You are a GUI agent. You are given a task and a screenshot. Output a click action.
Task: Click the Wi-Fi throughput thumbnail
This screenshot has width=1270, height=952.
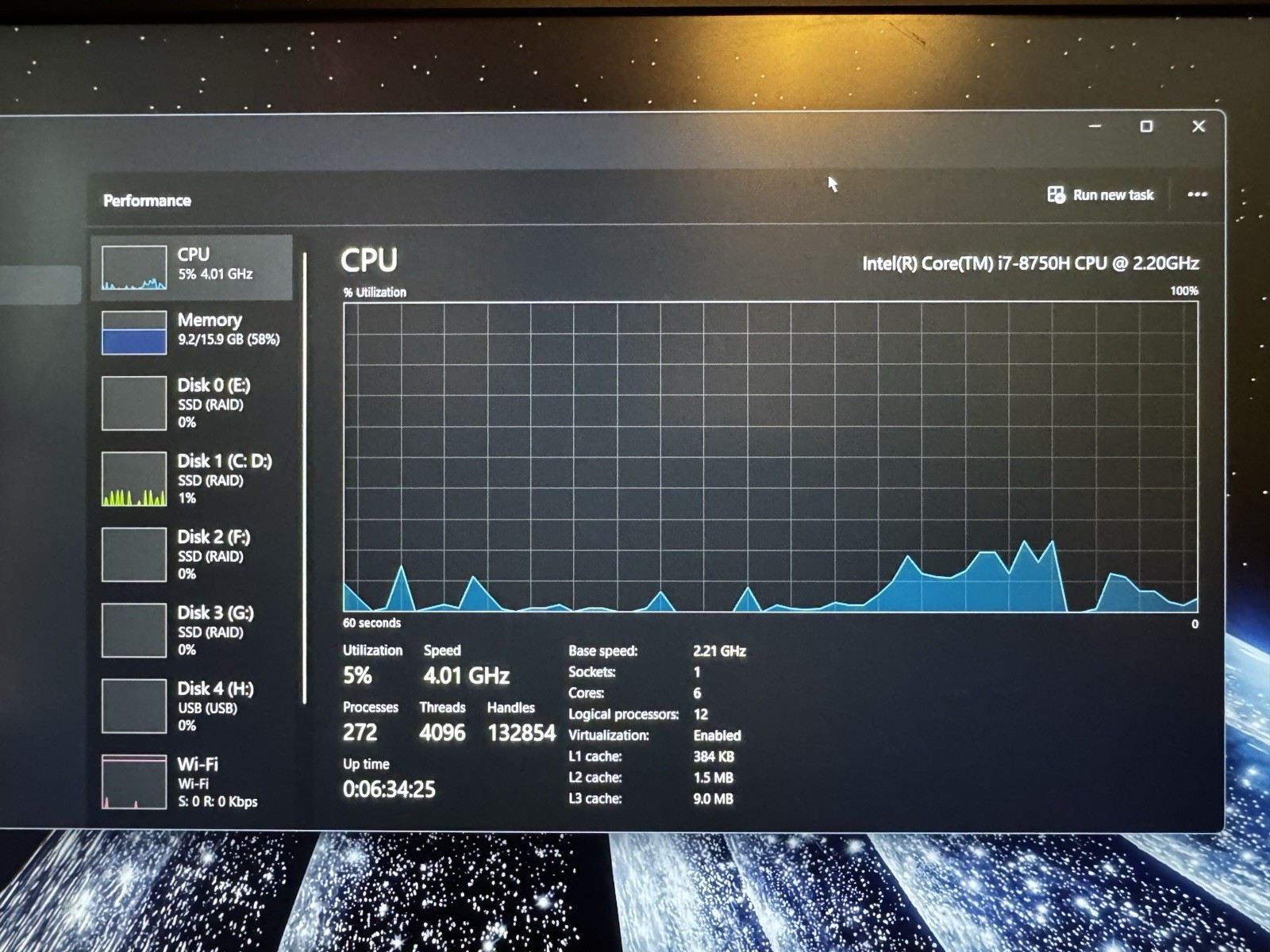134,782
